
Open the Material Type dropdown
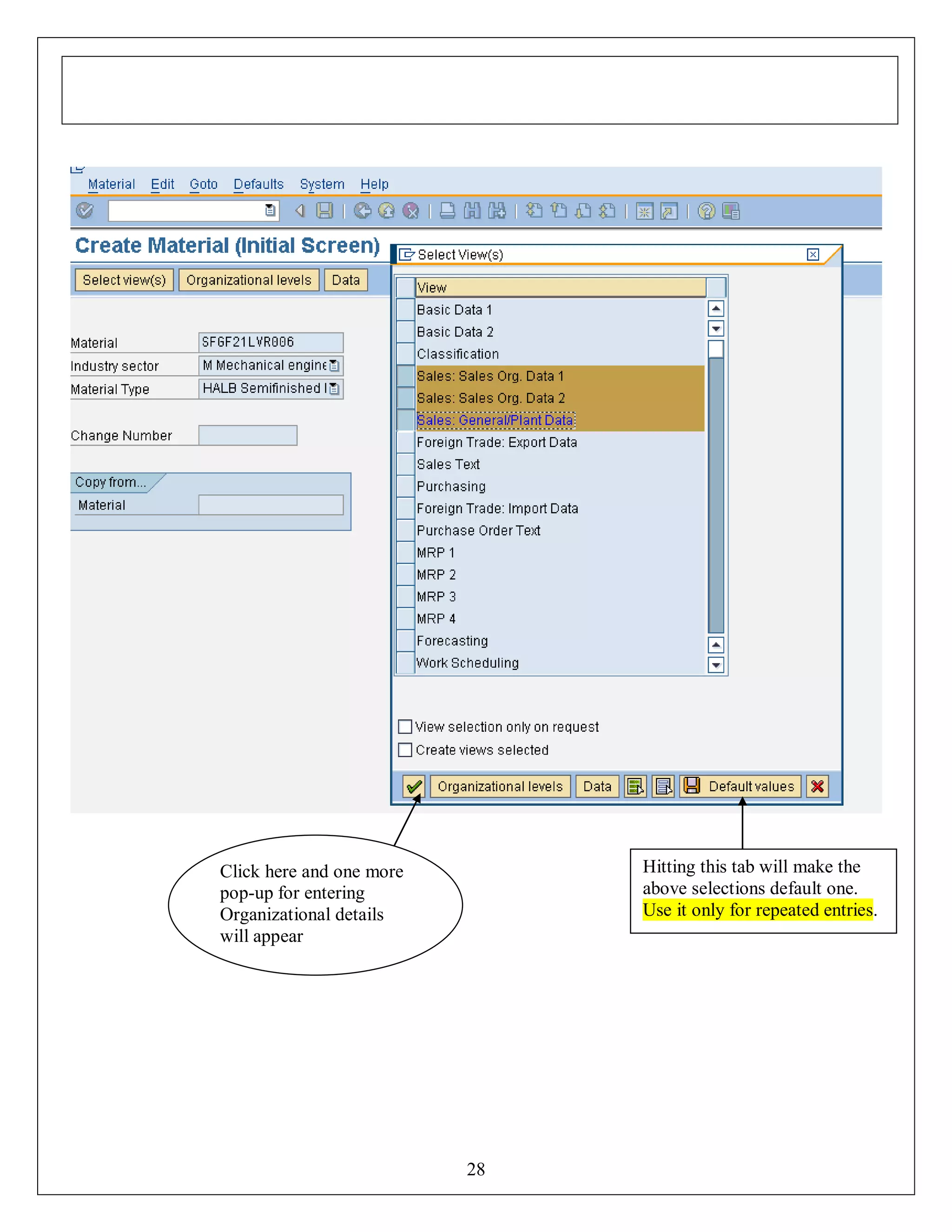click(x=334, y=389)
